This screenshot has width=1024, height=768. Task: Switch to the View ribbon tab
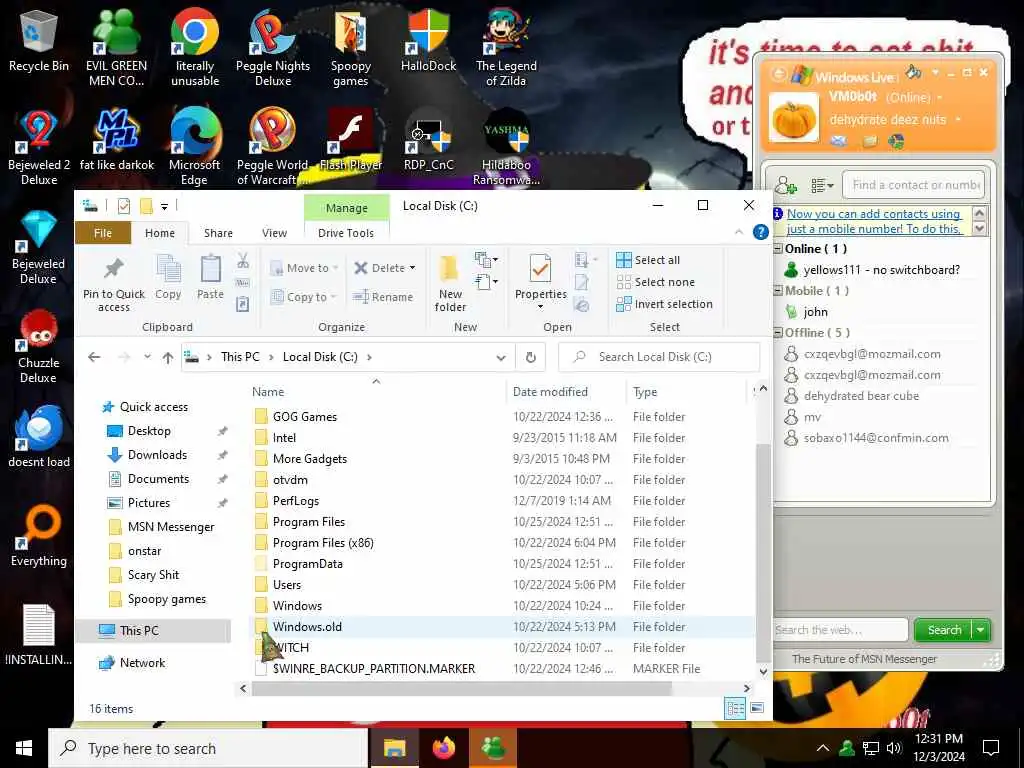tap(274, 233)
